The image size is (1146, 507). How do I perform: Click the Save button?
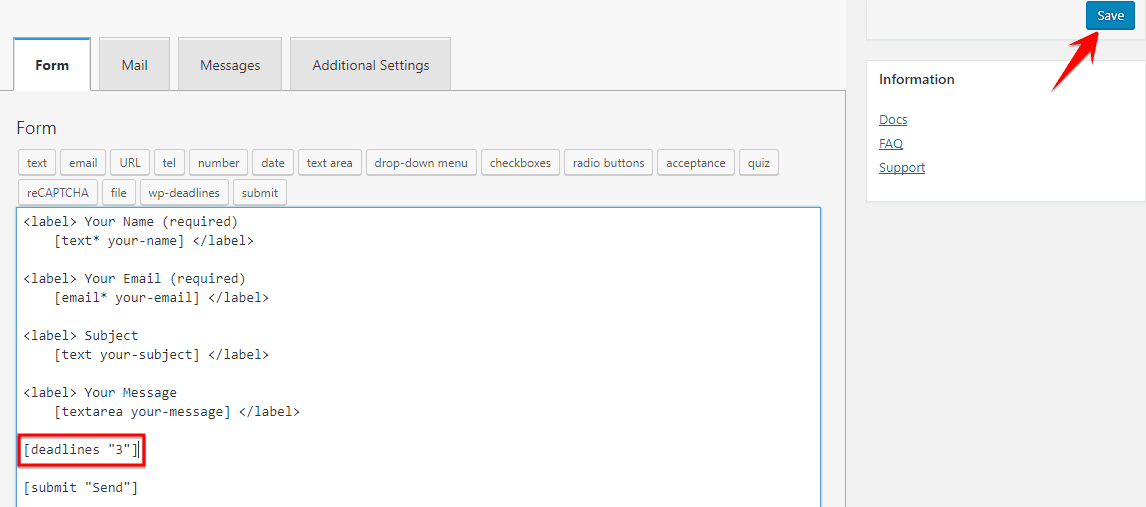1110,16
